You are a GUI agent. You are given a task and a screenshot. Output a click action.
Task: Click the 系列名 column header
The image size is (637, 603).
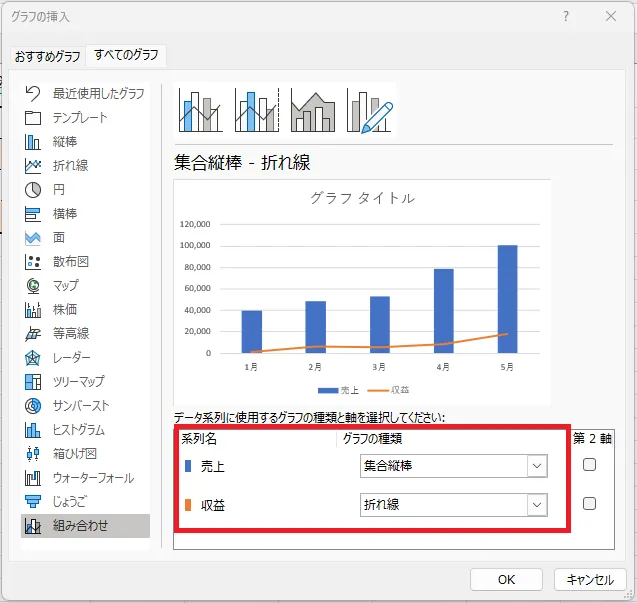coord(199,438)
